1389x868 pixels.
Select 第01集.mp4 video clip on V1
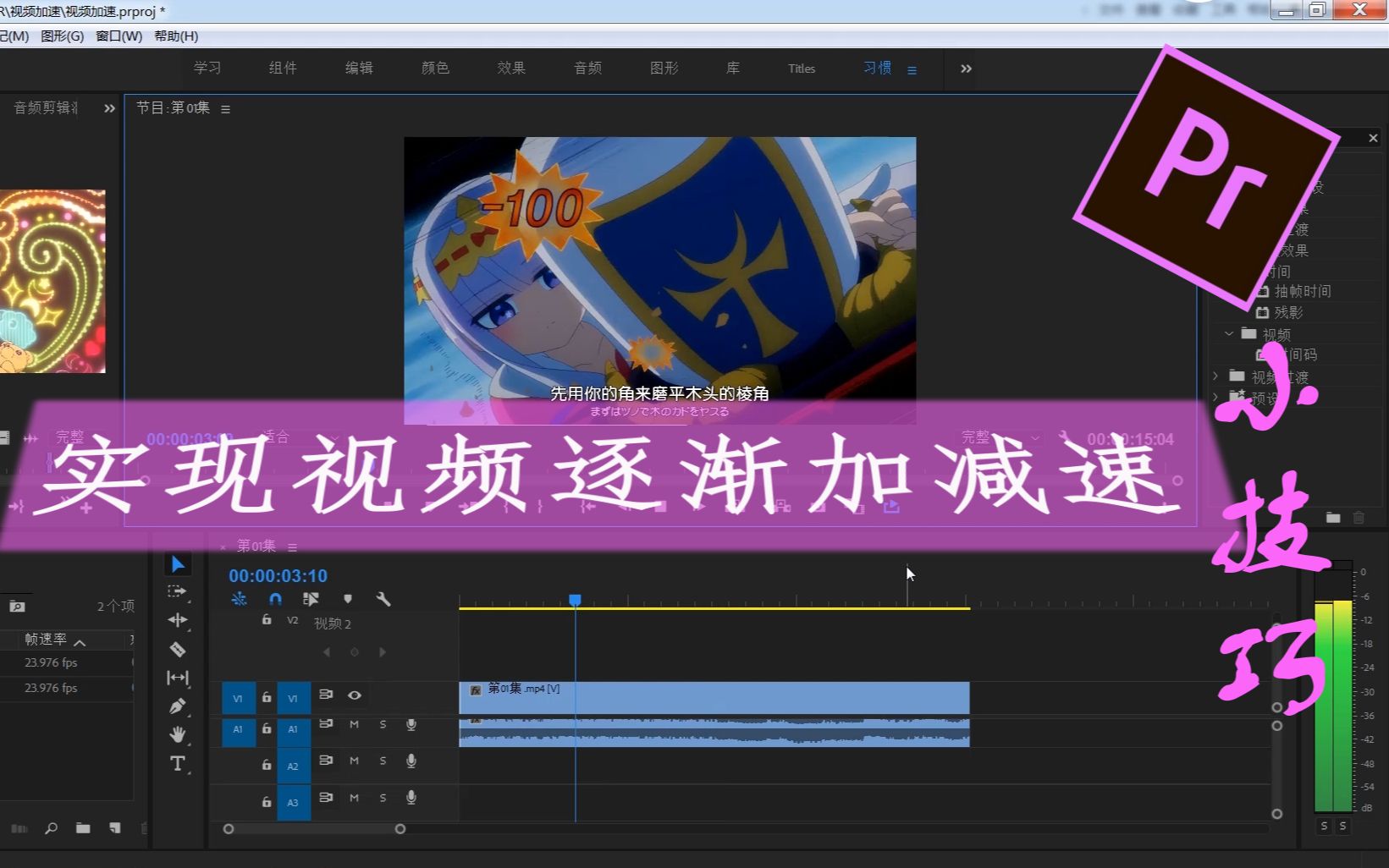[714, 698]
